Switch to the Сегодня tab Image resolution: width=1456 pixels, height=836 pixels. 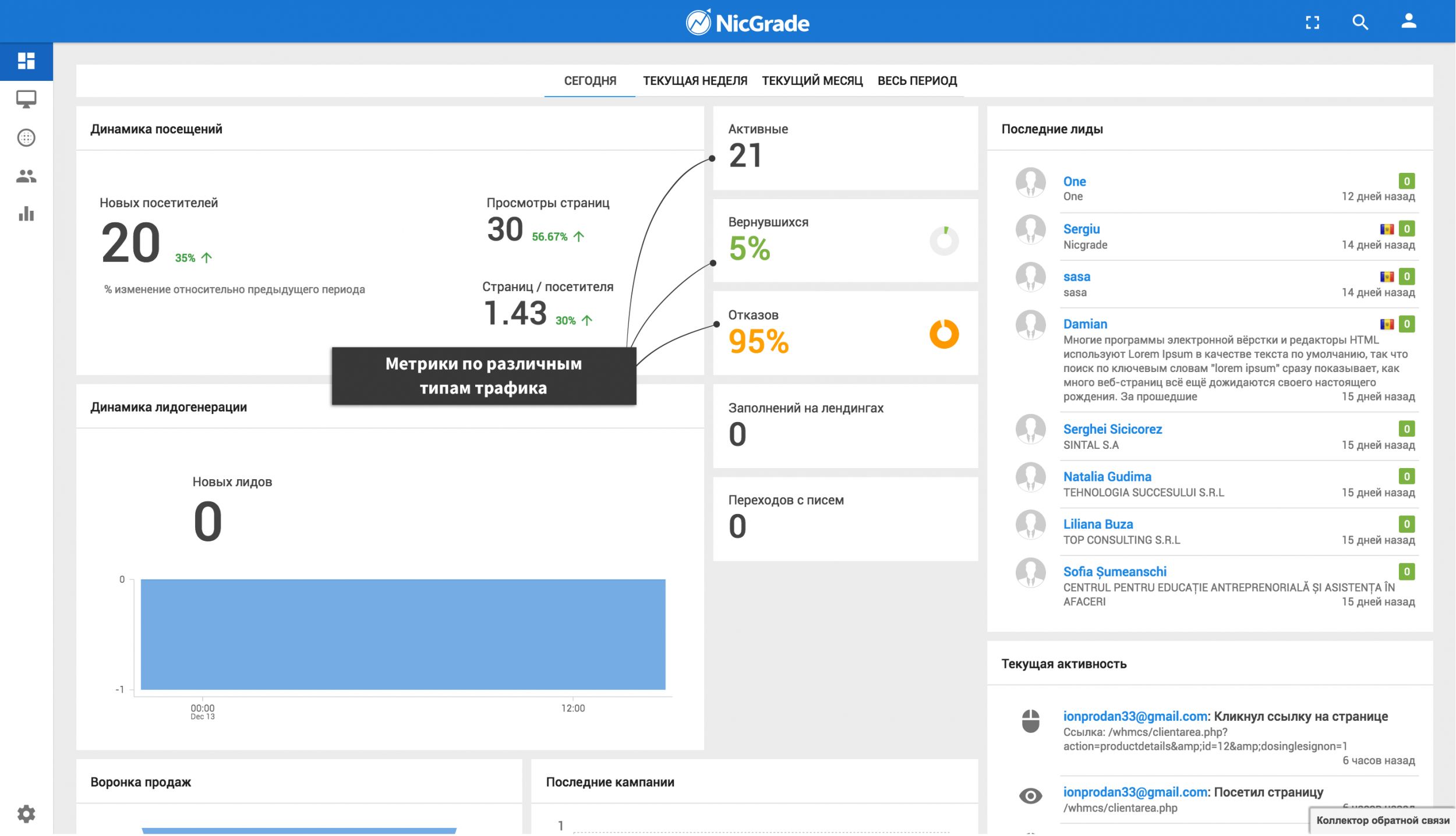click(x=589, y=81)
